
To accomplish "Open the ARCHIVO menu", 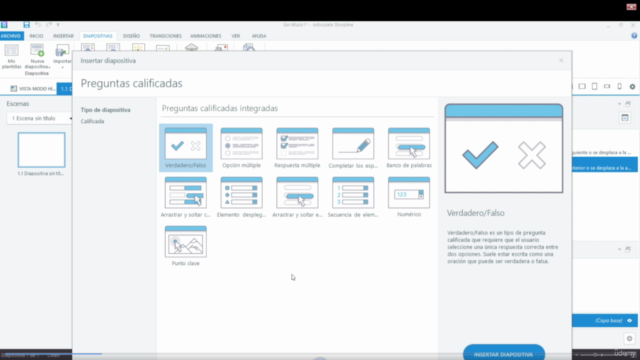I will tap(11, 36).
